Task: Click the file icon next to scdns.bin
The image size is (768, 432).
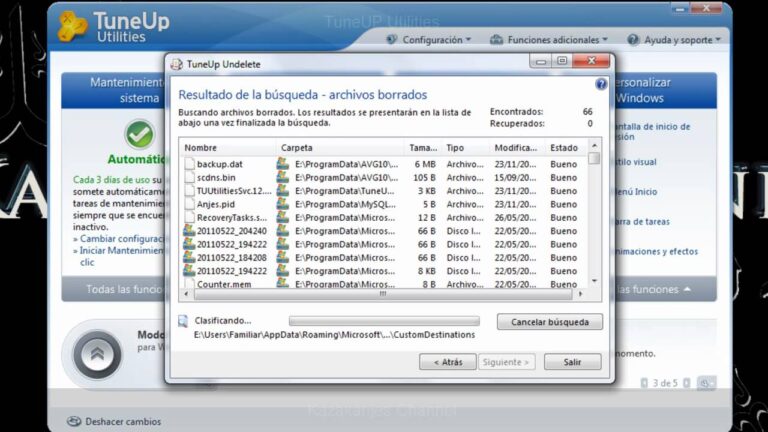Action: pyautogui.click(x=189, y=177)
